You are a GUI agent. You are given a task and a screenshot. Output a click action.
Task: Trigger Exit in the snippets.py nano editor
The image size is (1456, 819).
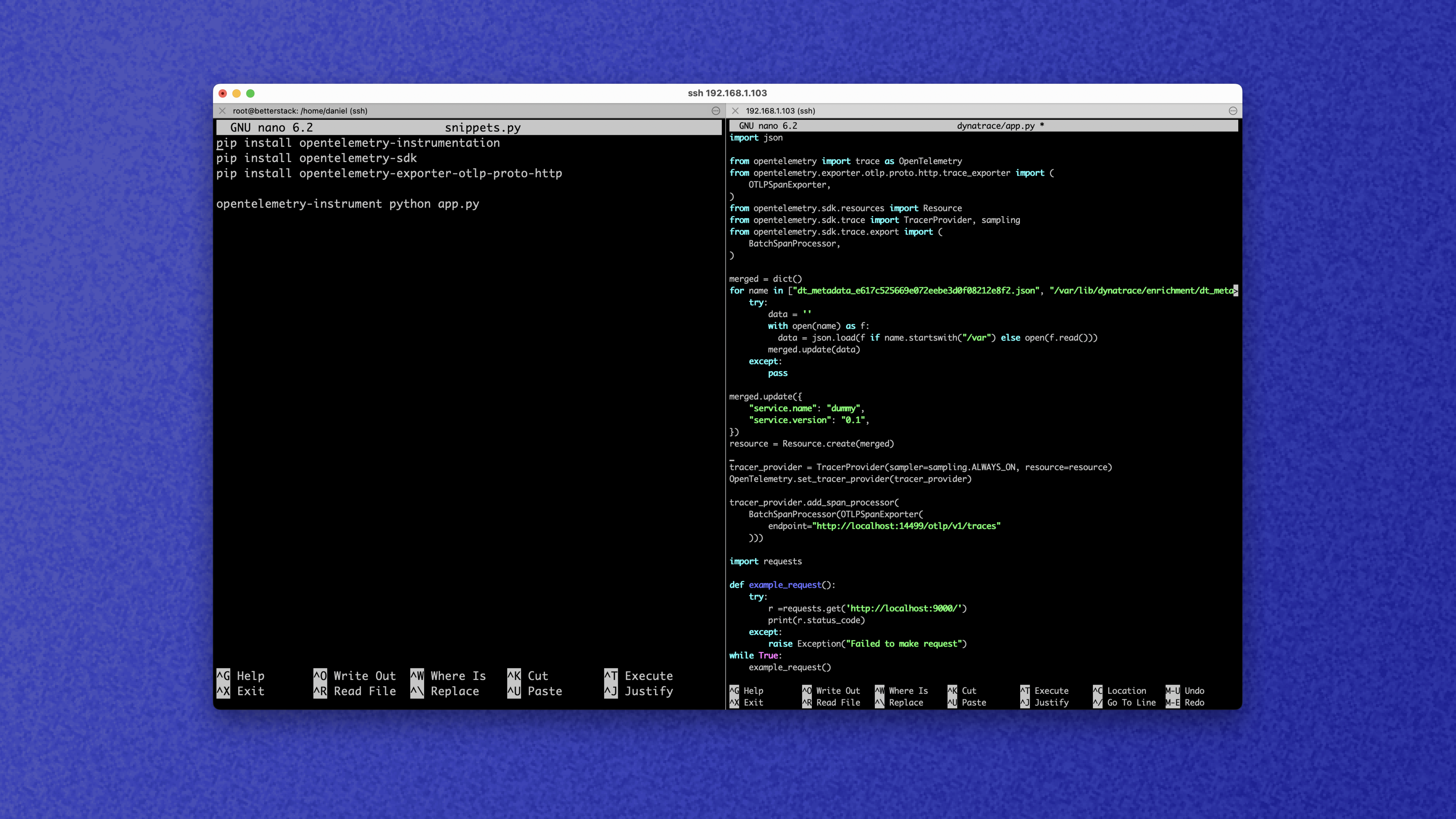click(251, 691)
